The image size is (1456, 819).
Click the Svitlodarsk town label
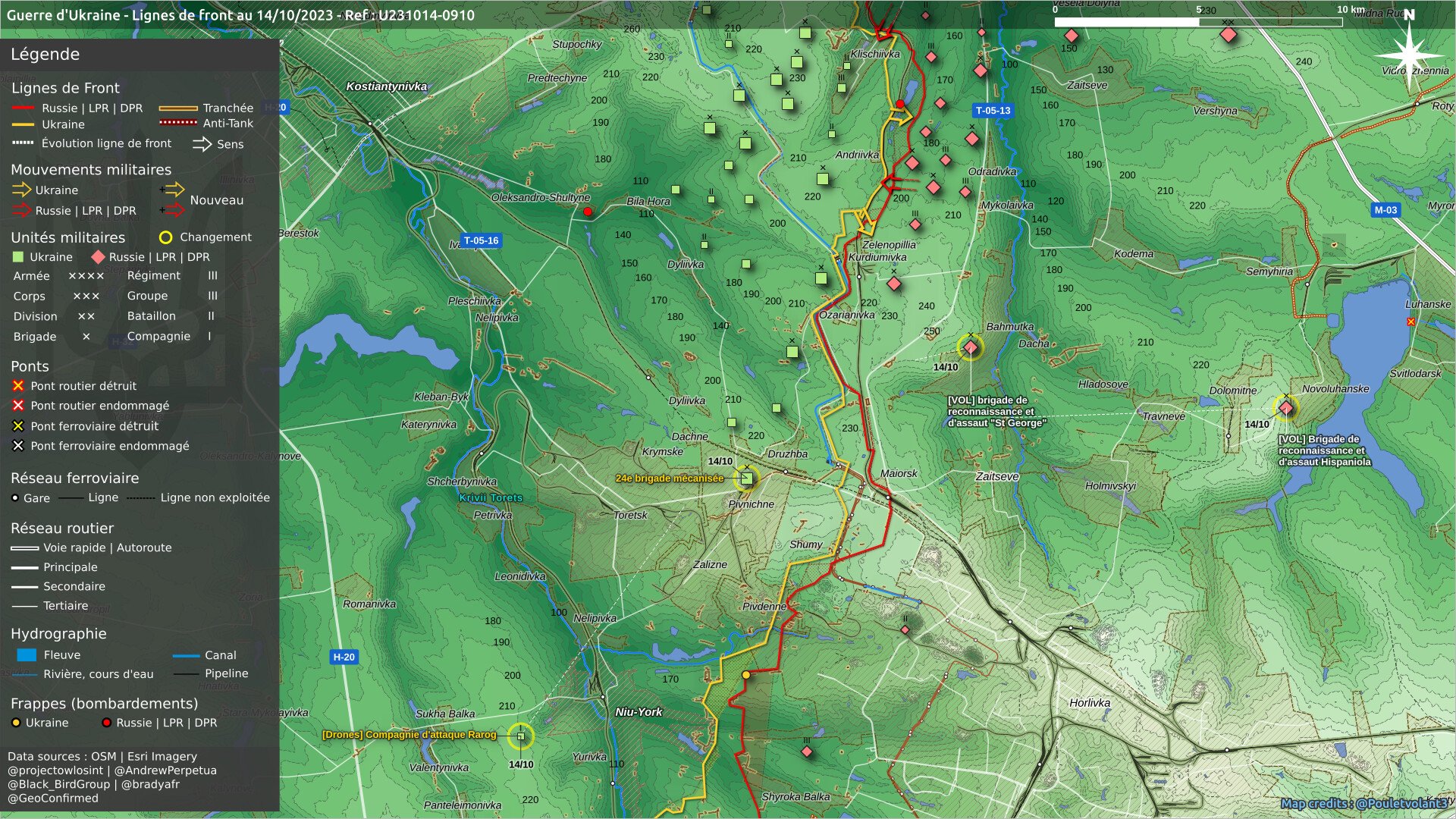pos(1415,374)
